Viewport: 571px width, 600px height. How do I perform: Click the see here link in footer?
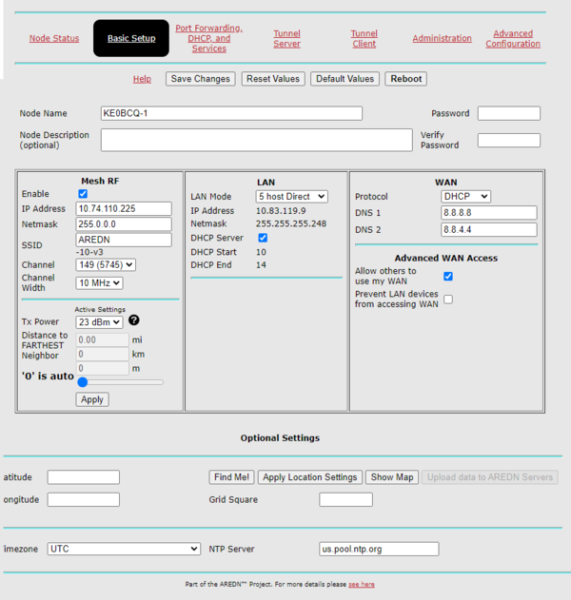(x=362, y=584)
